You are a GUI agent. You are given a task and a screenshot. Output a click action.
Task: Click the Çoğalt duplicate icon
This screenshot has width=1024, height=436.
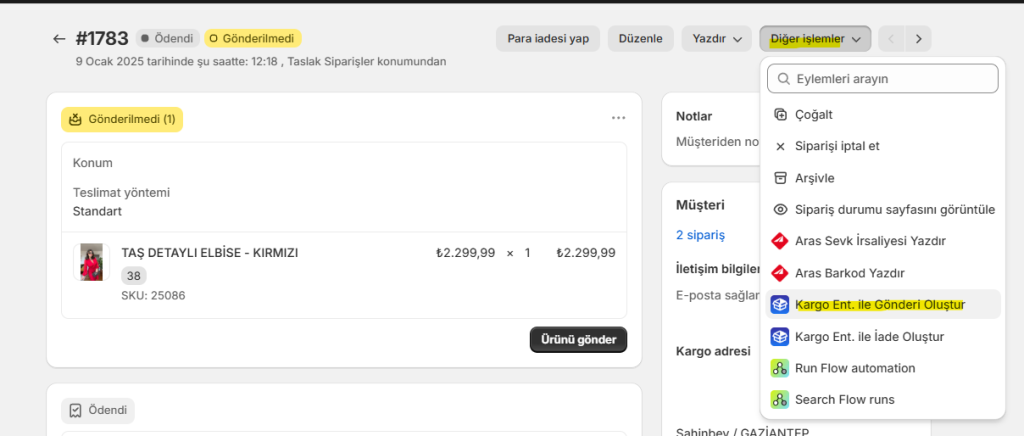coord(780,115)
